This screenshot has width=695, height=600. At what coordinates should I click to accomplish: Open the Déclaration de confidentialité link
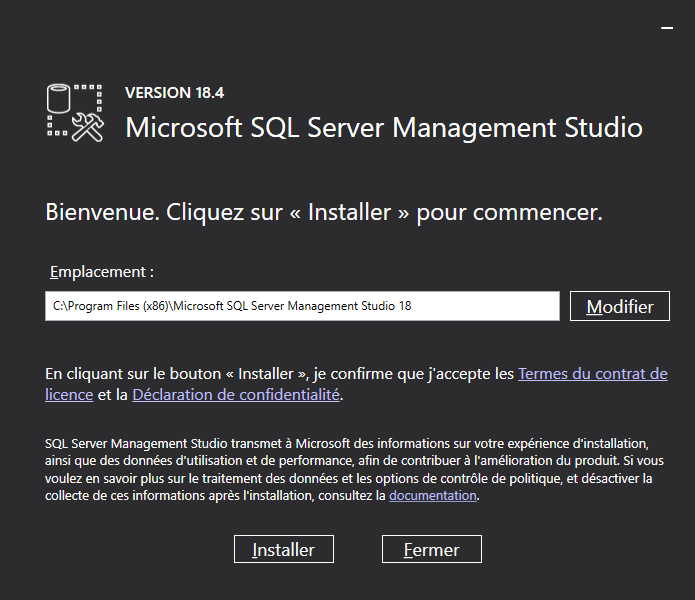coord(236,394)
